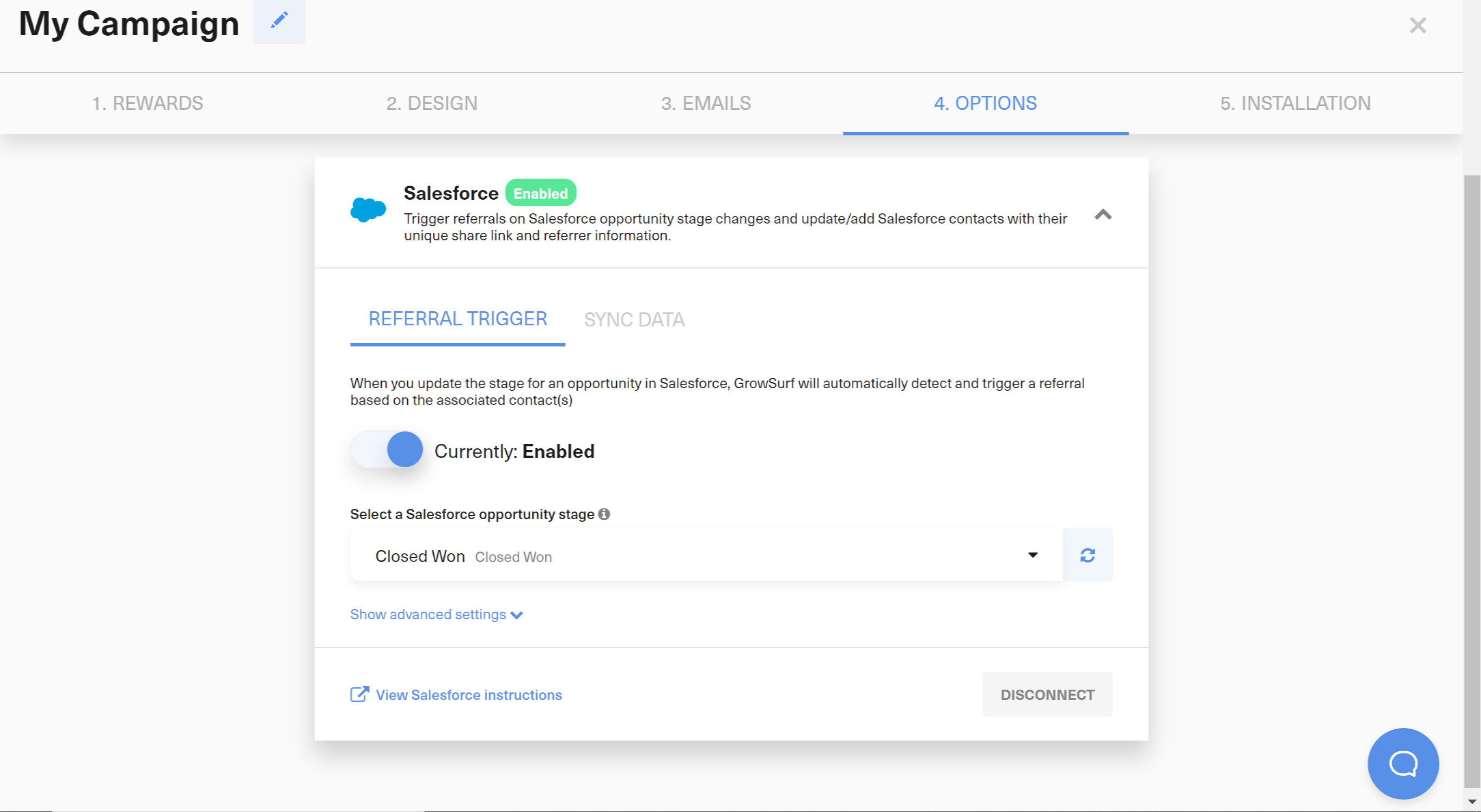Click the DISCONNECT button
The width and height of the screenshot is (1481, 812).
pos(1047,694)
